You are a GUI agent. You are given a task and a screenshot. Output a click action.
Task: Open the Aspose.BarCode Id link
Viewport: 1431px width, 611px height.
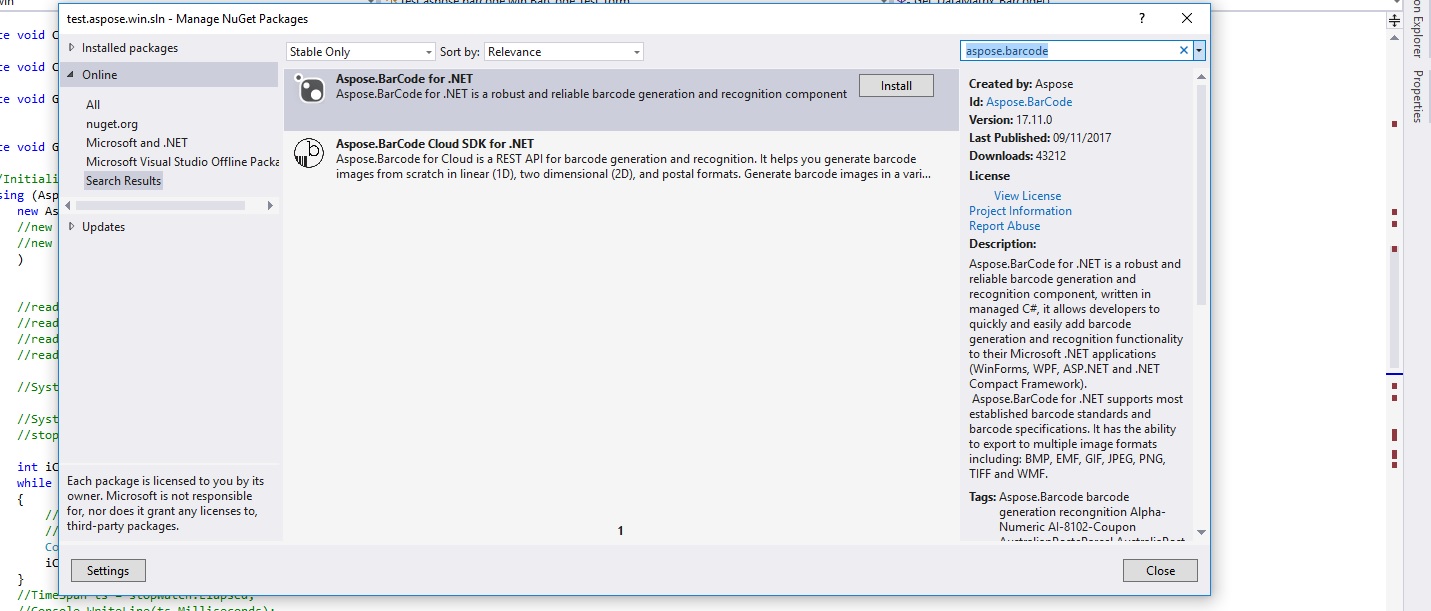(1029, 102)
